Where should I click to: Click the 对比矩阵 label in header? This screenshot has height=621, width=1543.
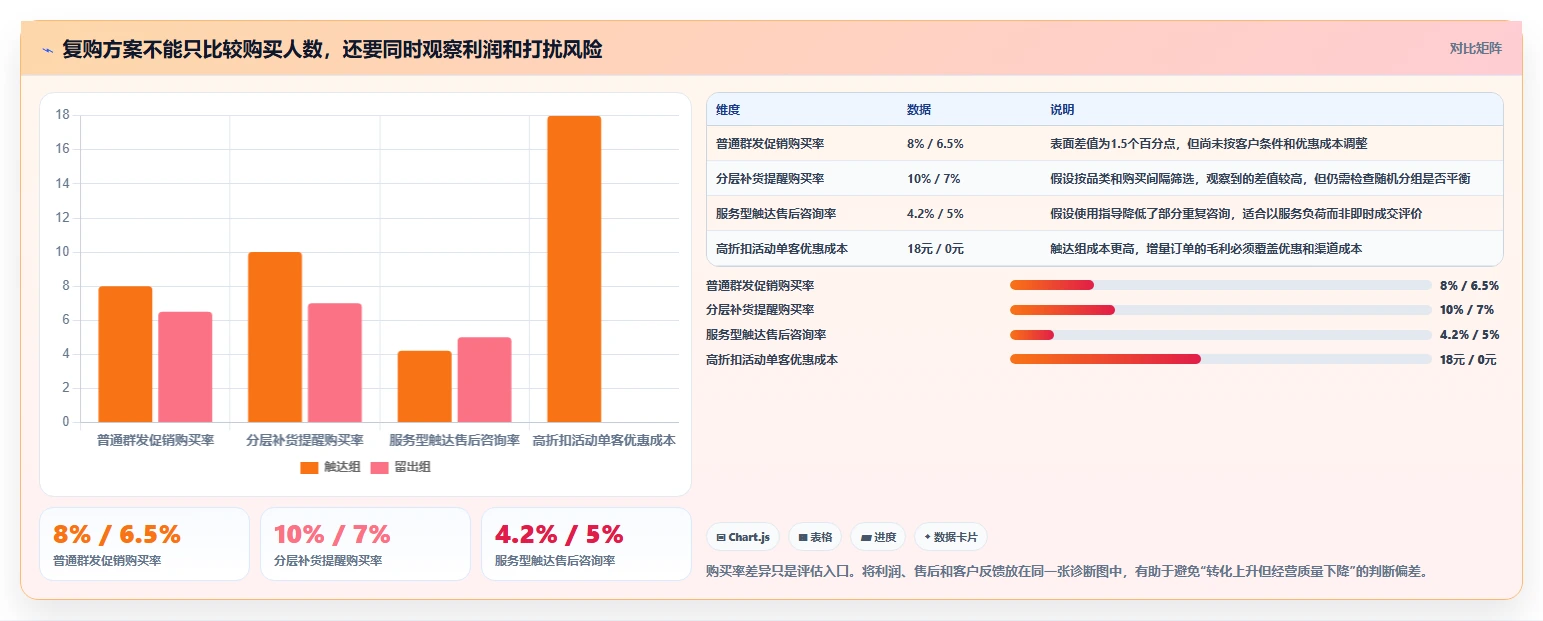(x=1476, y=48)
